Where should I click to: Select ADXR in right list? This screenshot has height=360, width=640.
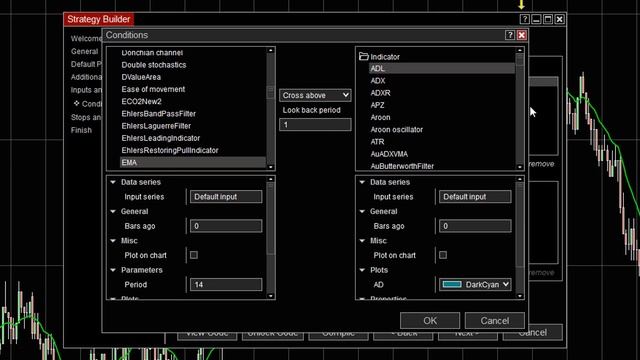pyautogui.click(x=380, y=93)
